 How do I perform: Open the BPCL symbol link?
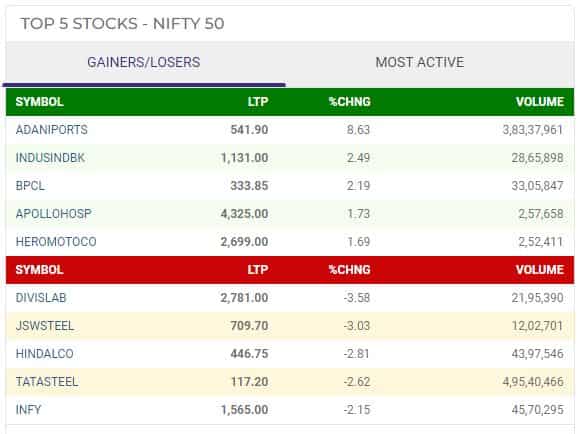[x=30, y=186]
